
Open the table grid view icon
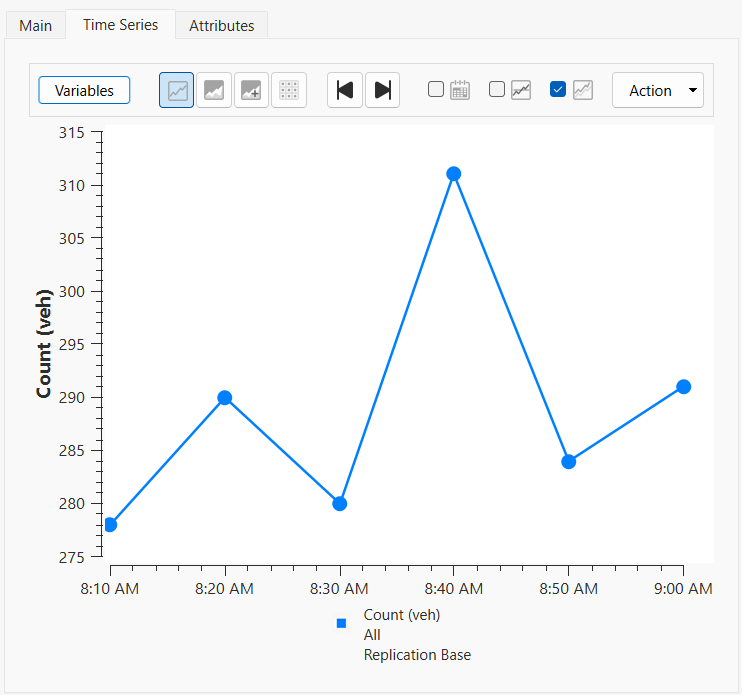tap(289, 90)
